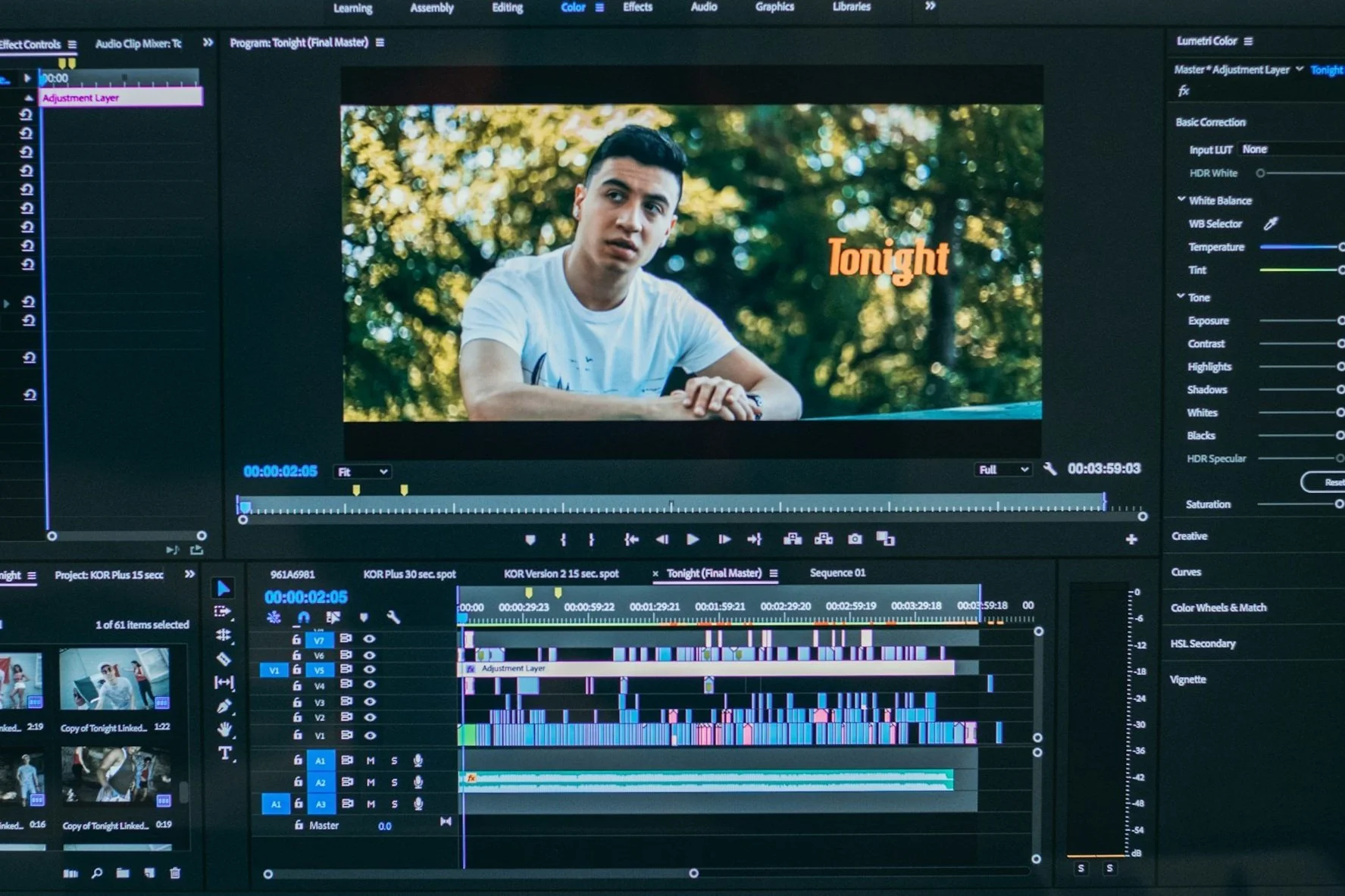The width and height of the screenshot is (1345, 896).
Task: Select the Selection tool in the timeline toolbar
Action: (224, 587)
